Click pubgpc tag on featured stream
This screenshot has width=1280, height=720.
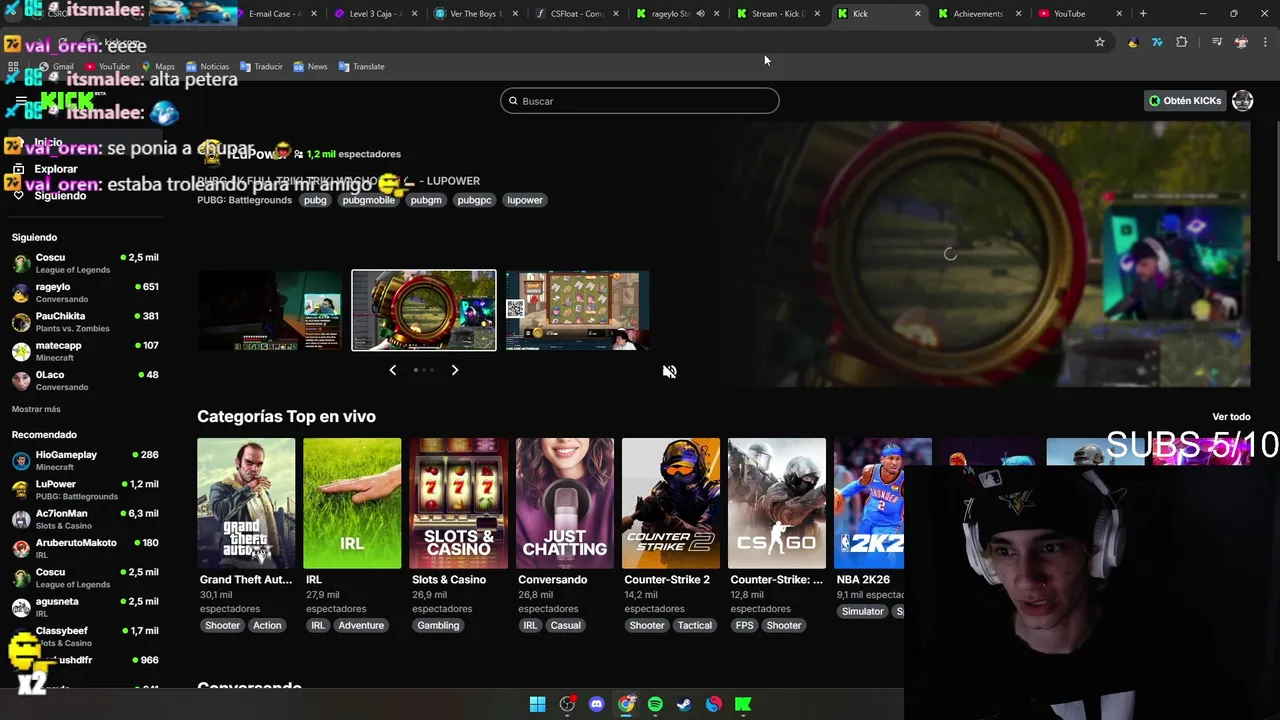coord(474,200)
